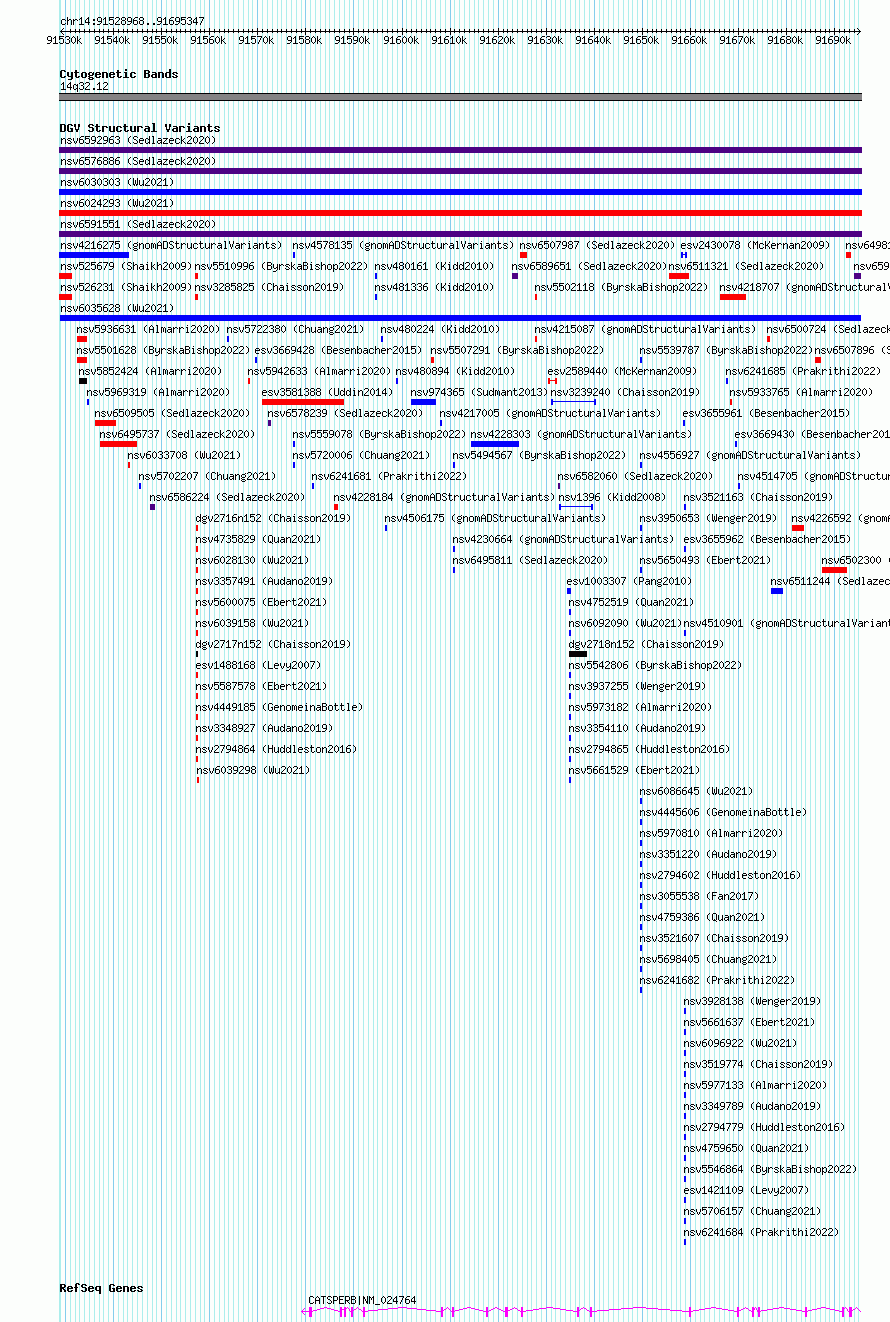Open esv3581388 (Uddin2014) label
This screenshot has height=1322, width=890.
click(327, 392)
